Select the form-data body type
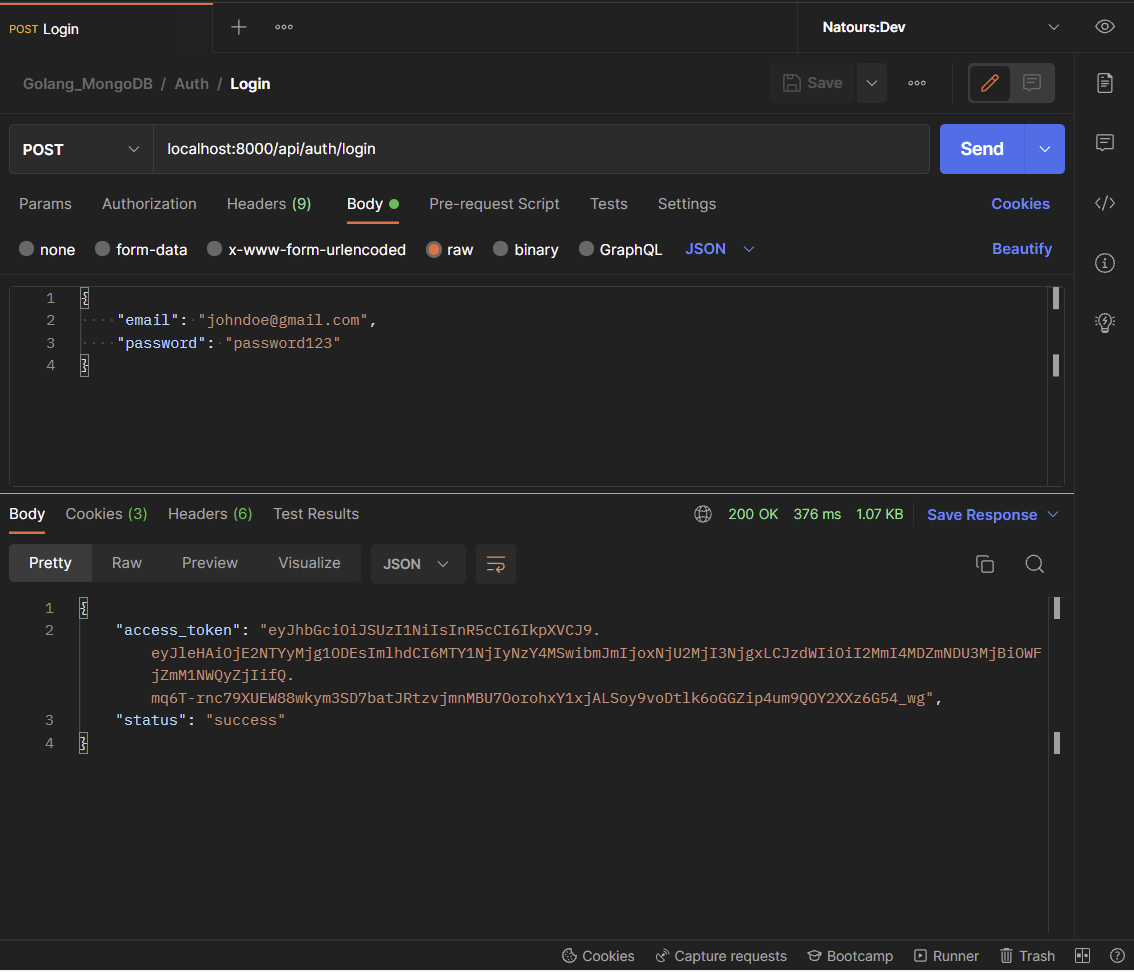The image size is (1134, 972). click(141, 249)
